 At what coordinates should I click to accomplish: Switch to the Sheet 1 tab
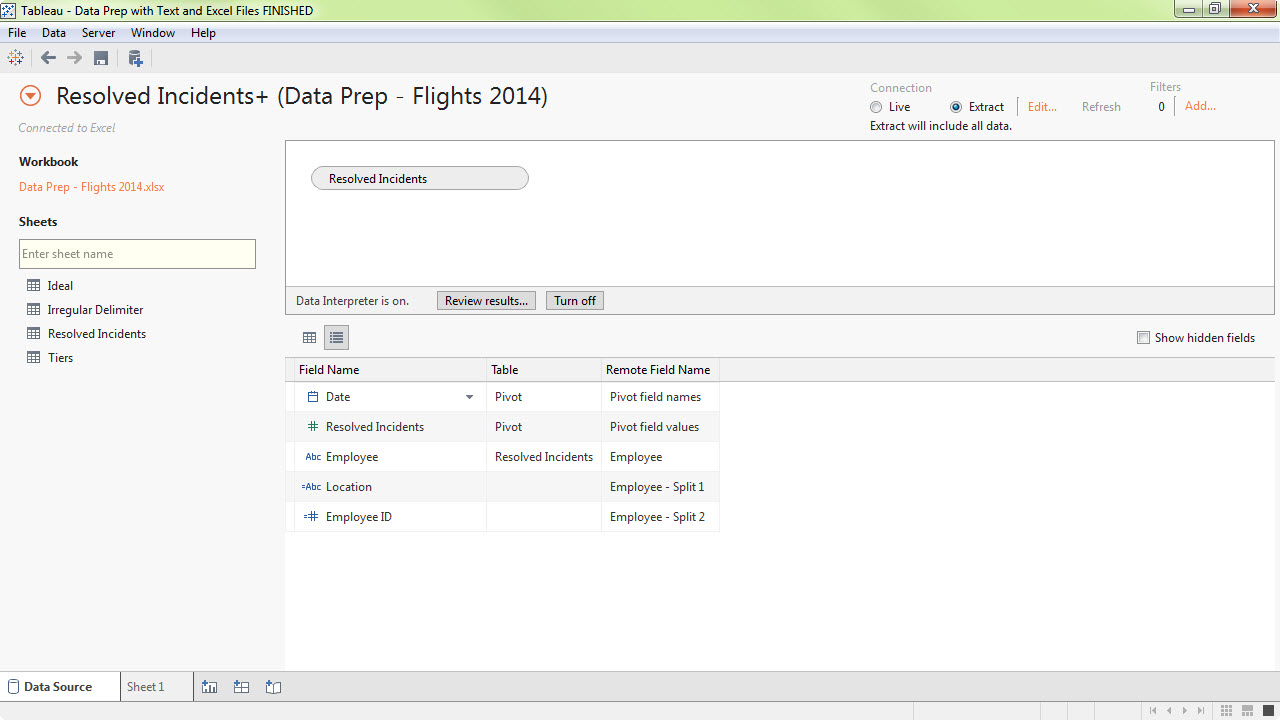click(x=145, y=687)
